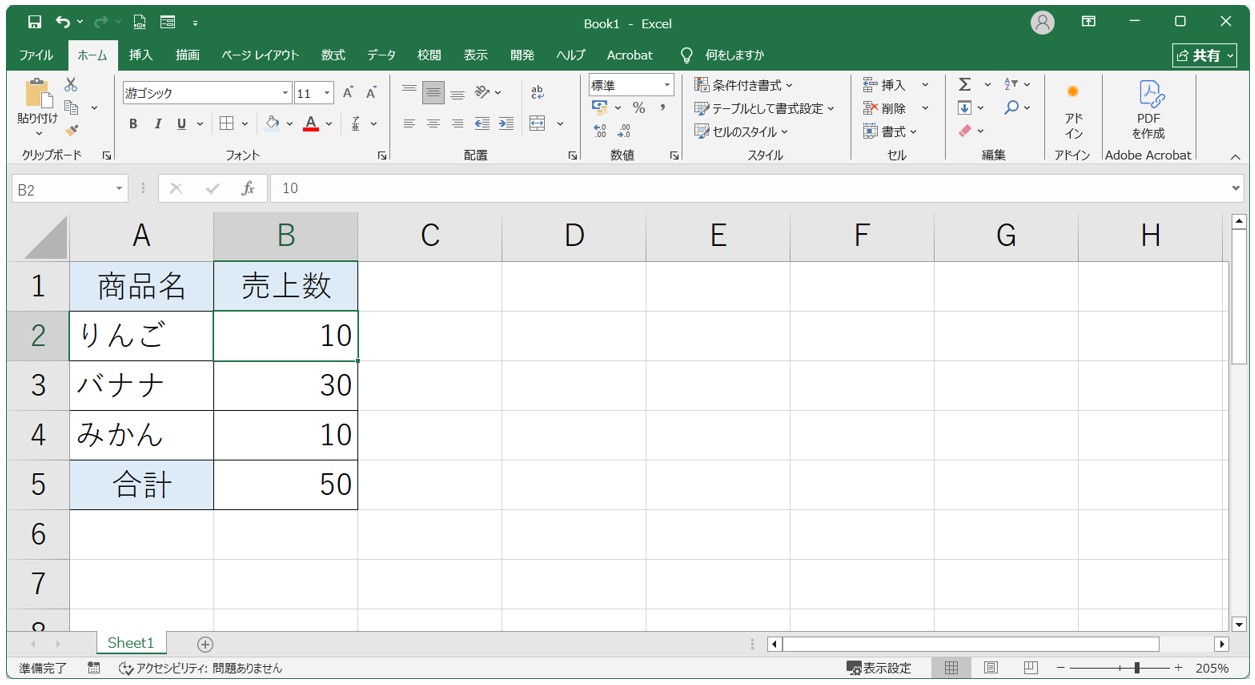The image size is (1255, 685).
Task: Toggle bold formatting
Action: [x=133, y=124]
